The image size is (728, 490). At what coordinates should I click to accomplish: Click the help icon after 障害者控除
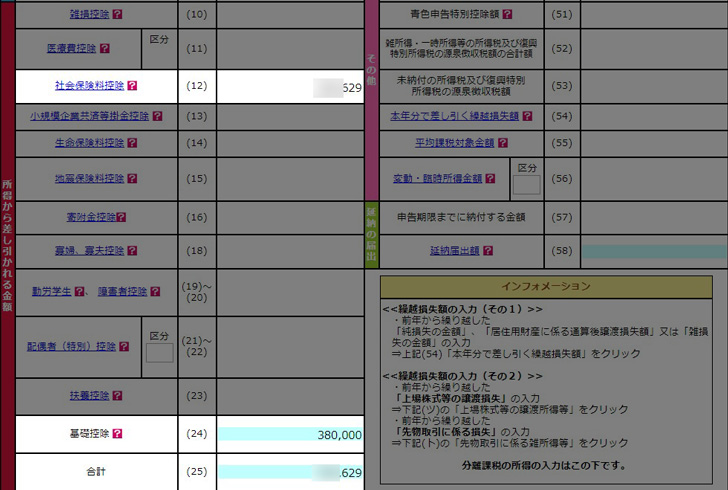(155, 292)
